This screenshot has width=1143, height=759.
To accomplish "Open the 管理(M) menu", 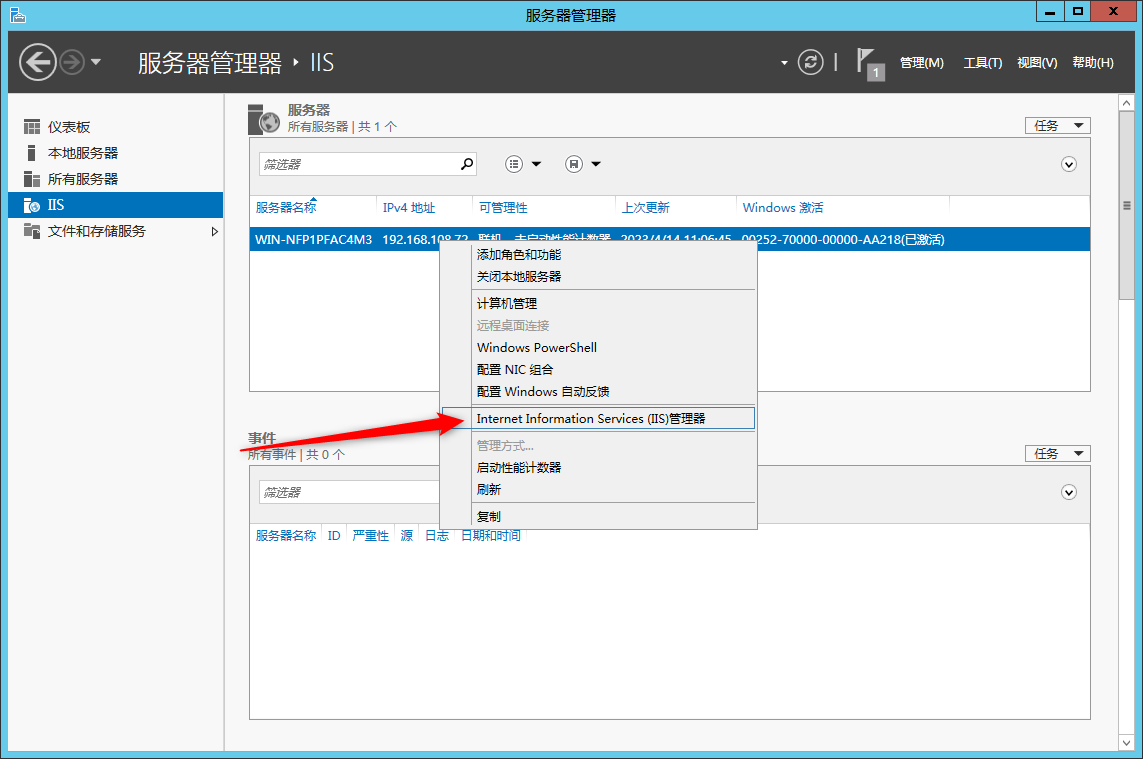I will click(921, 63).
